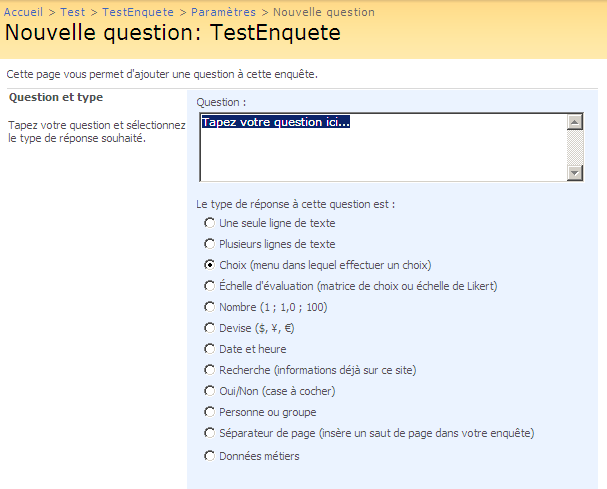Pick the 'Recherche' radio button

(210, 370)
